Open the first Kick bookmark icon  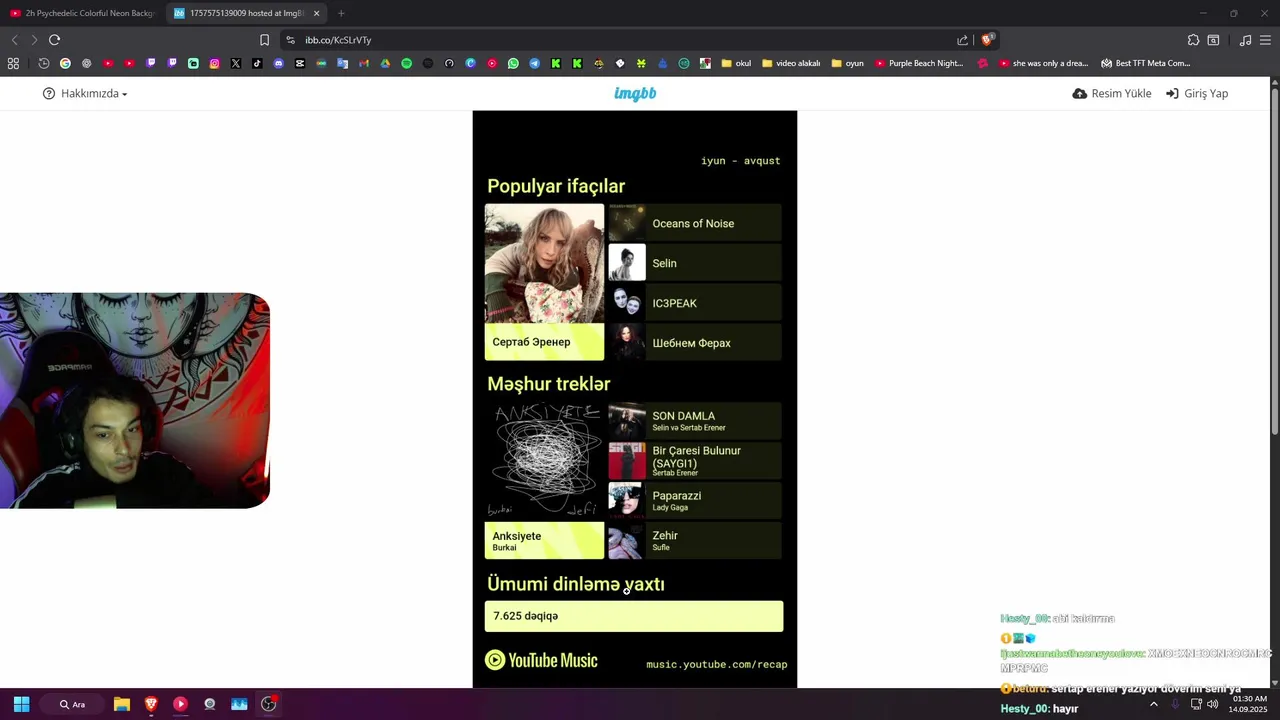556,63
